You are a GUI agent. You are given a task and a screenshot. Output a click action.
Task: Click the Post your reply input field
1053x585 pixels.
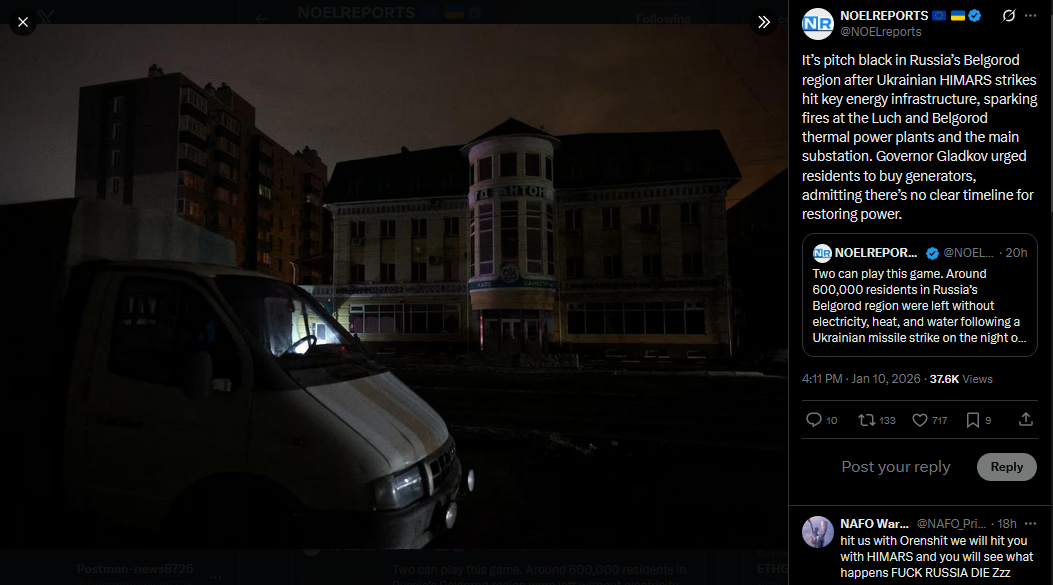[x=896, y=467]
